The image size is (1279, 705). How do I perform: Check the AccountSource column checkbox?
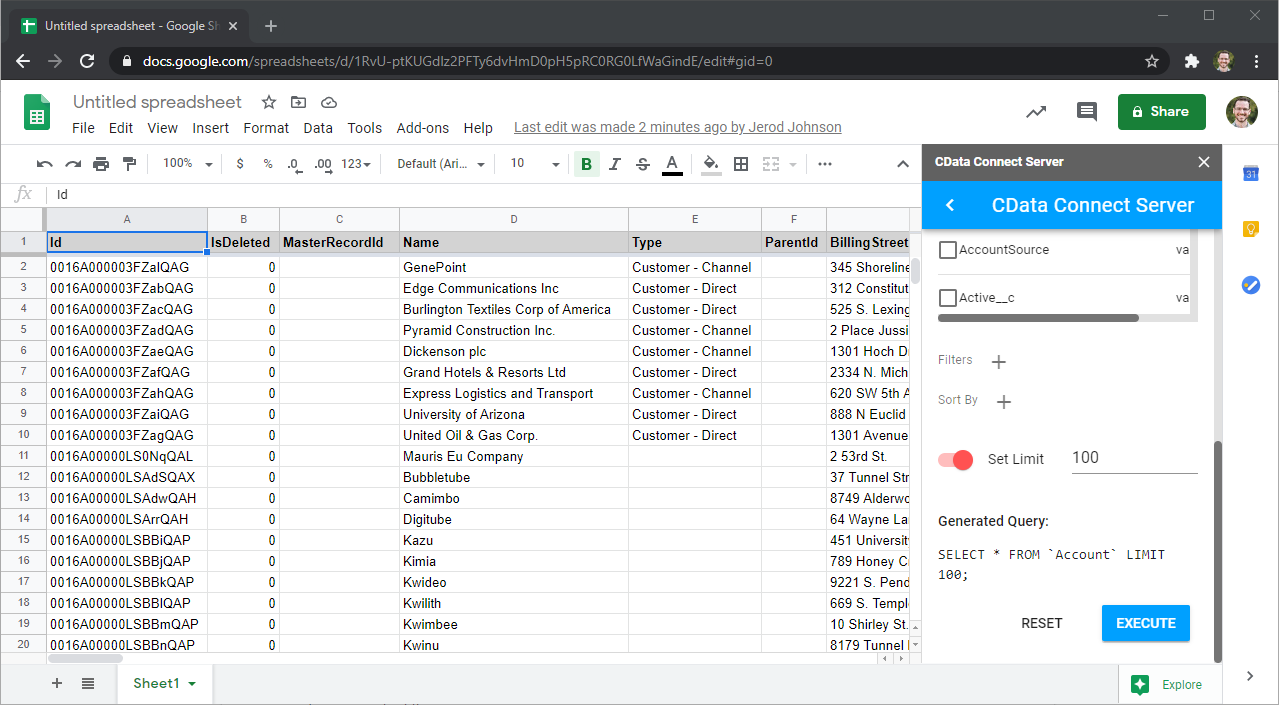click(948, 250)
